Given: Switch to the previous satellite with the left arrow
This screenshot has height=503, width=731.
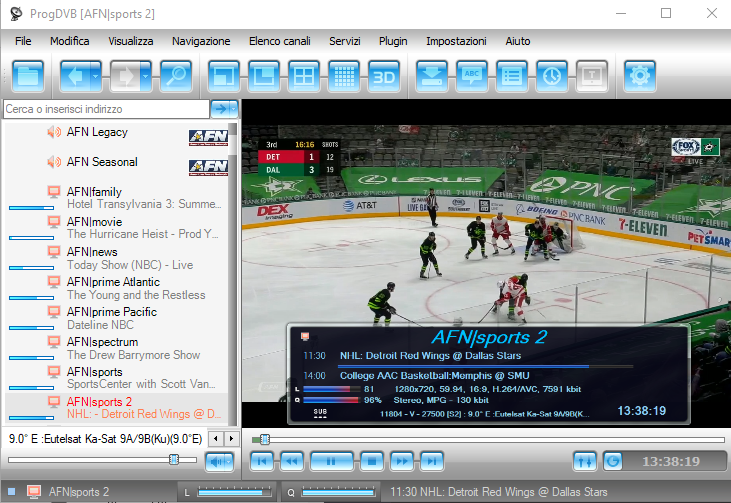Looking at the screenshot, I should point(215,438).
